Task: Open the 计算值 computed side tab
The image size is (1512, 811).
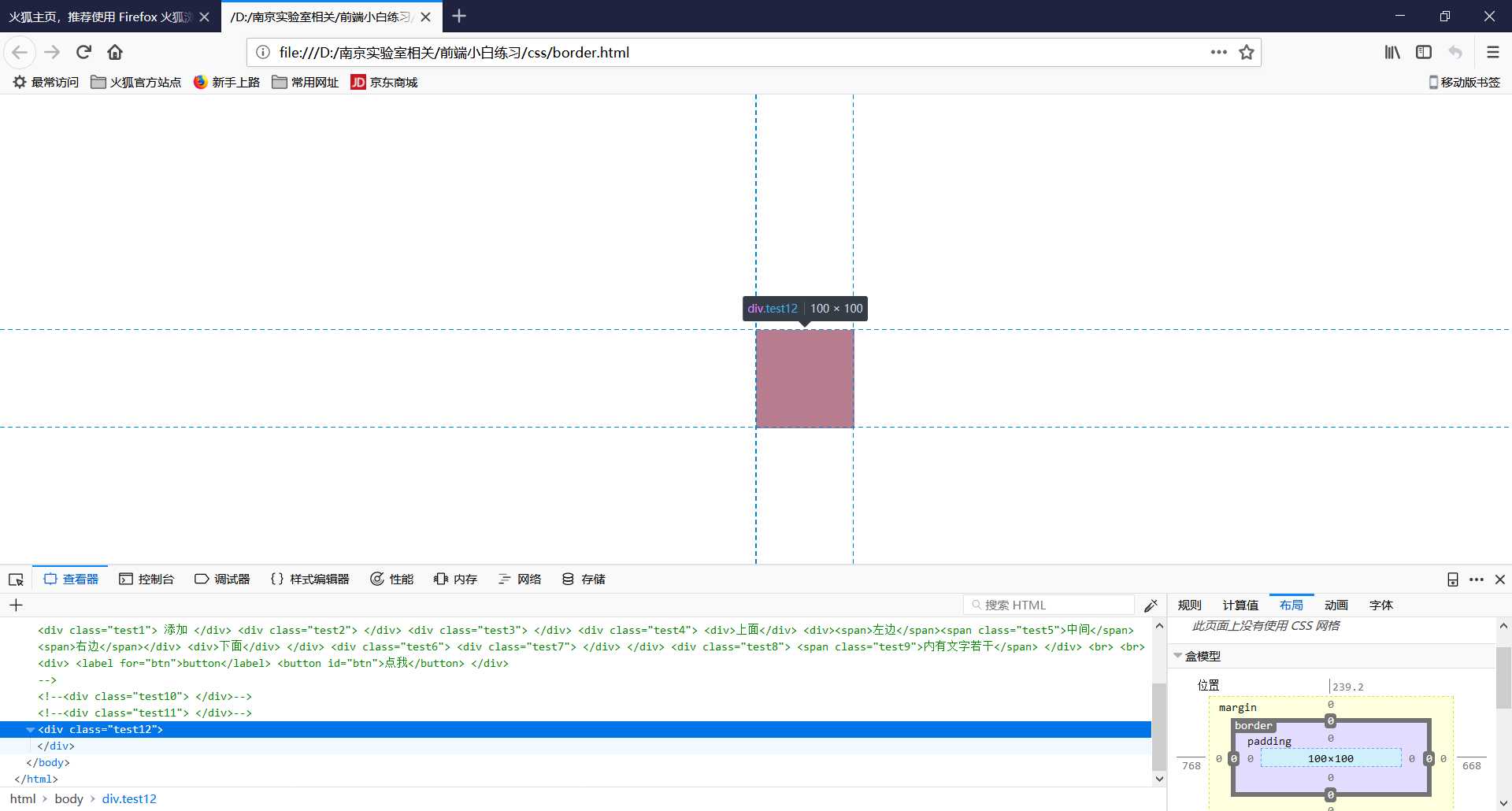Action: point(1240,605)
